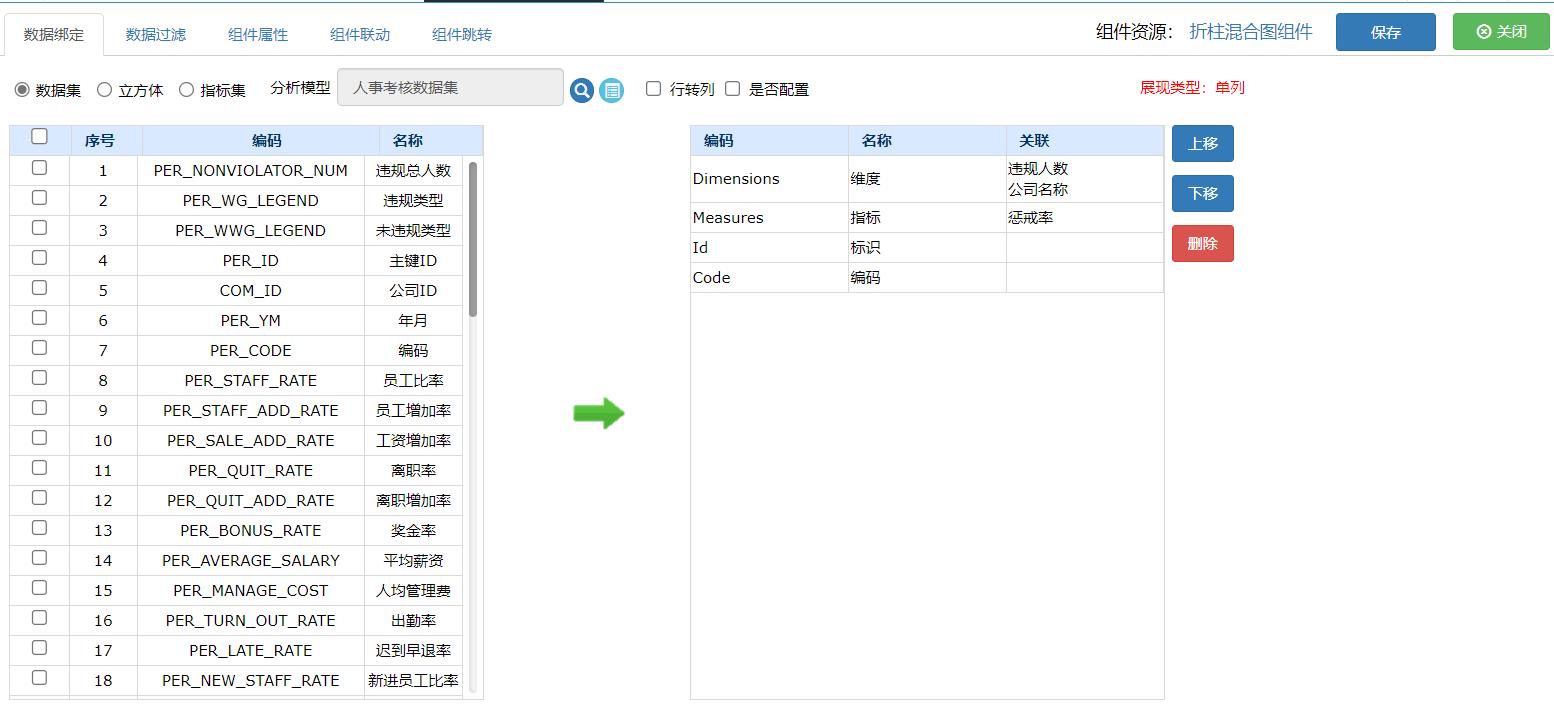Click the blue magnifier search icon
The height and width of the screenshot is (724, 1554).
point(583,88)
